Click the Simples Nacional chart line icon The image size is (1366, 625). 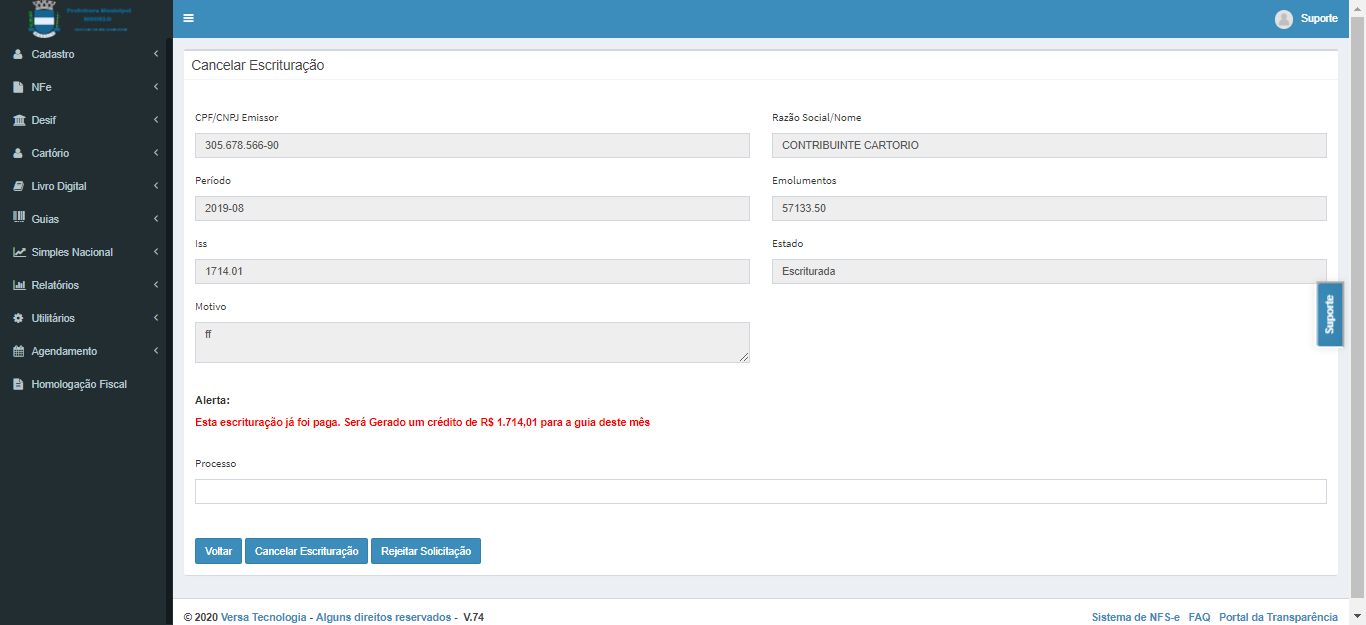(19, 253)
